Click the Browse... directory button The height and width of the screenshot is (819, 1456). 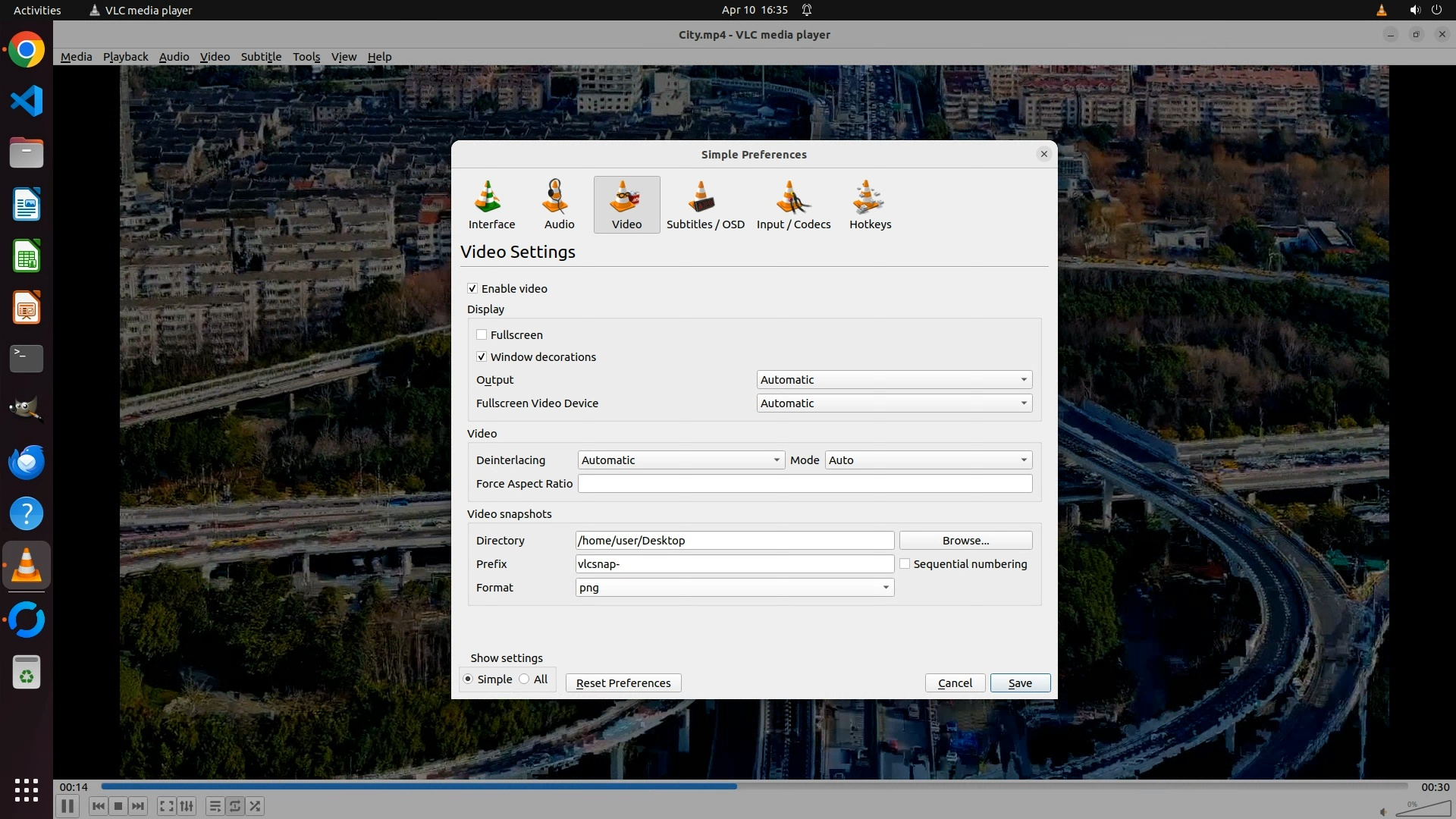click(965, 540)
